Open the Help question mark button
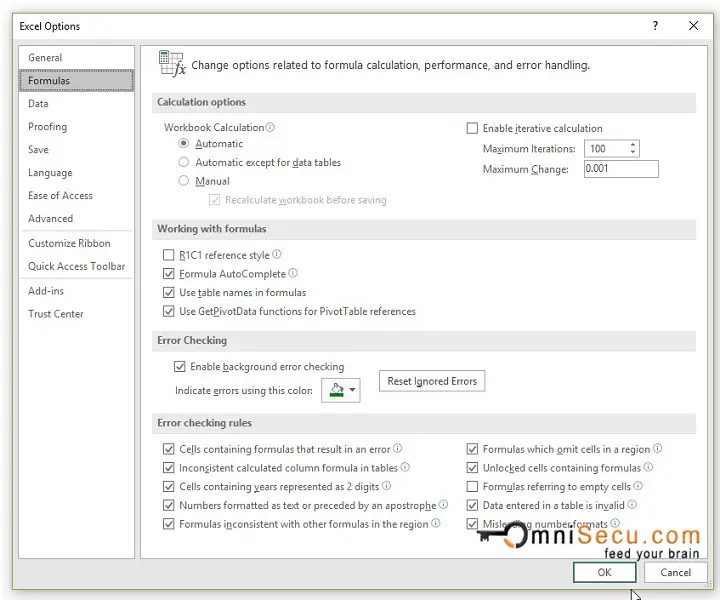Screen dimensions: 720x600 click(x=655, y=26)
